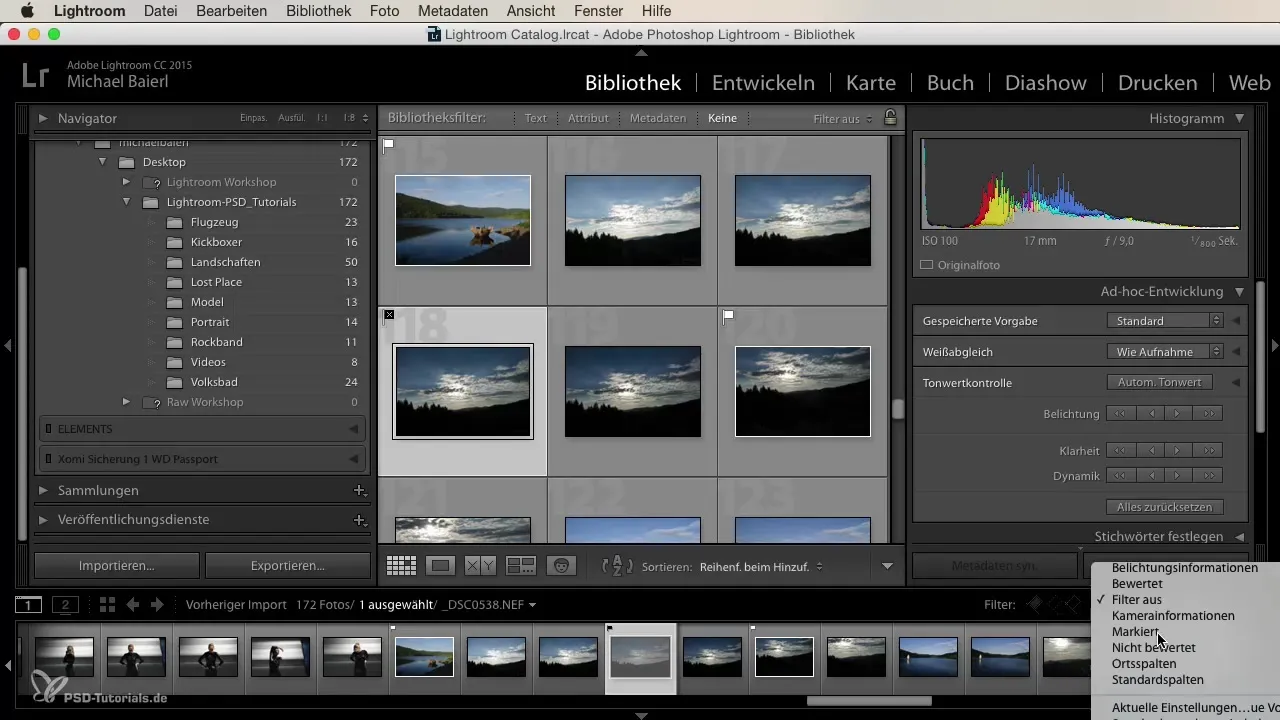Click the grid vertical scrollbar handle
Screen dimensions: 1280x720
[x=898, y=409]
